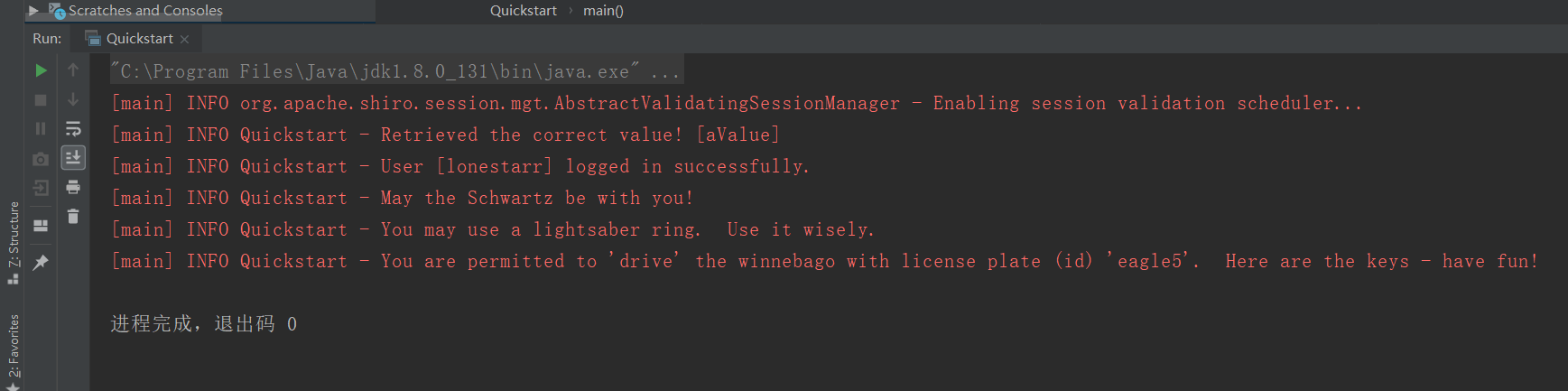Click the Stop process square icon
Screen dimensions: 1568x391
[41, 99]
